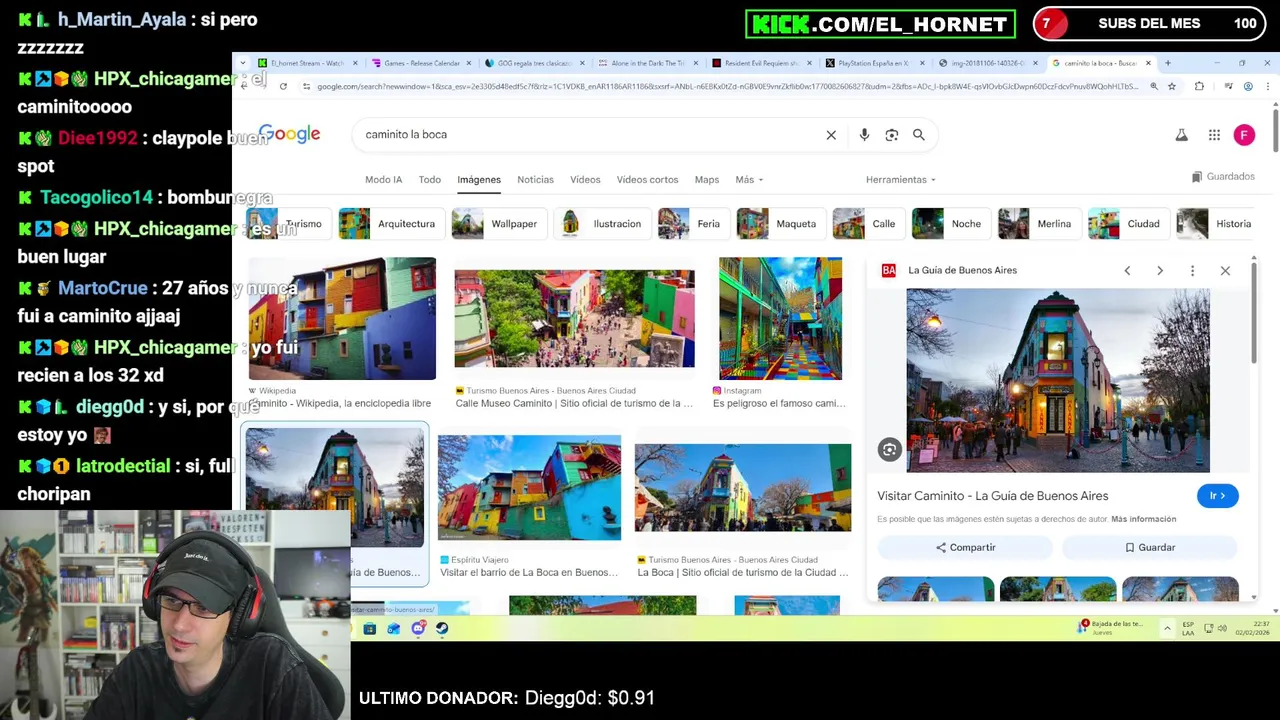This screenshot has width=1280, height=720.
Task: Show hidden system tray icons
Action: click(x=1167, y=628)
